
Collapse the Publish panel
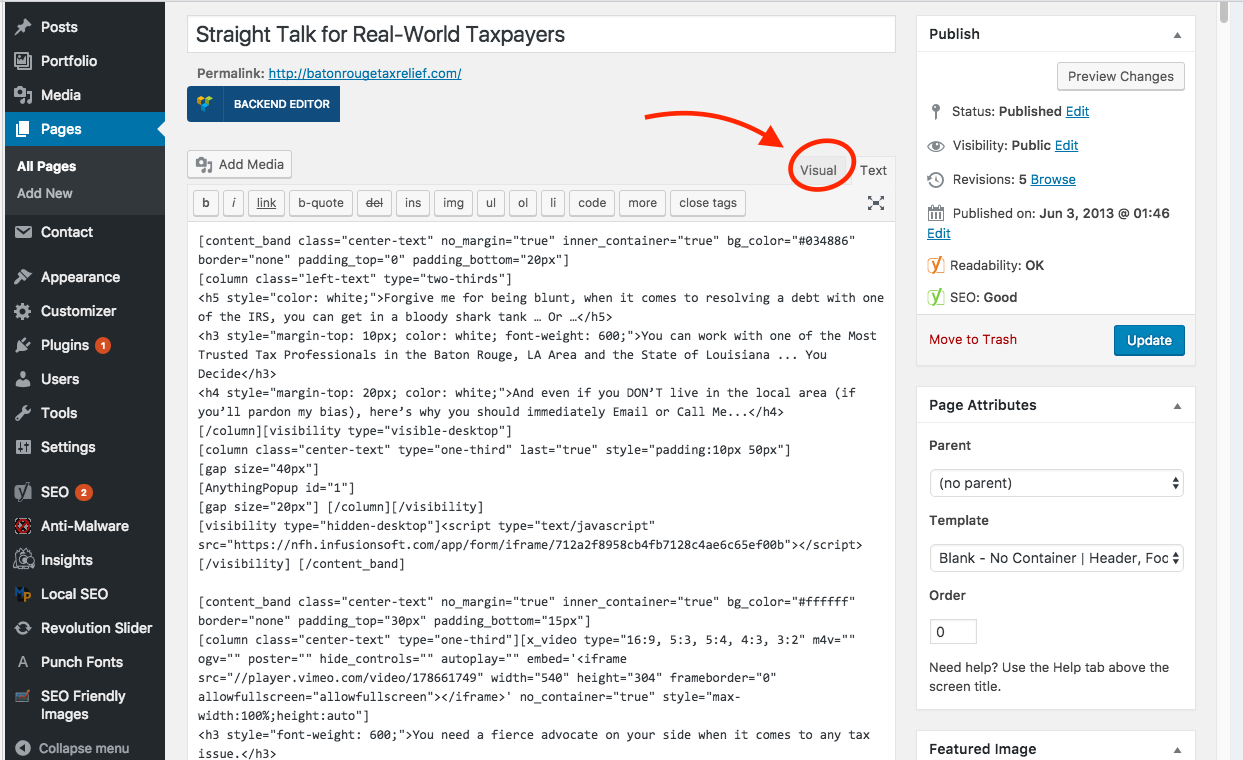coord(1177,34)
